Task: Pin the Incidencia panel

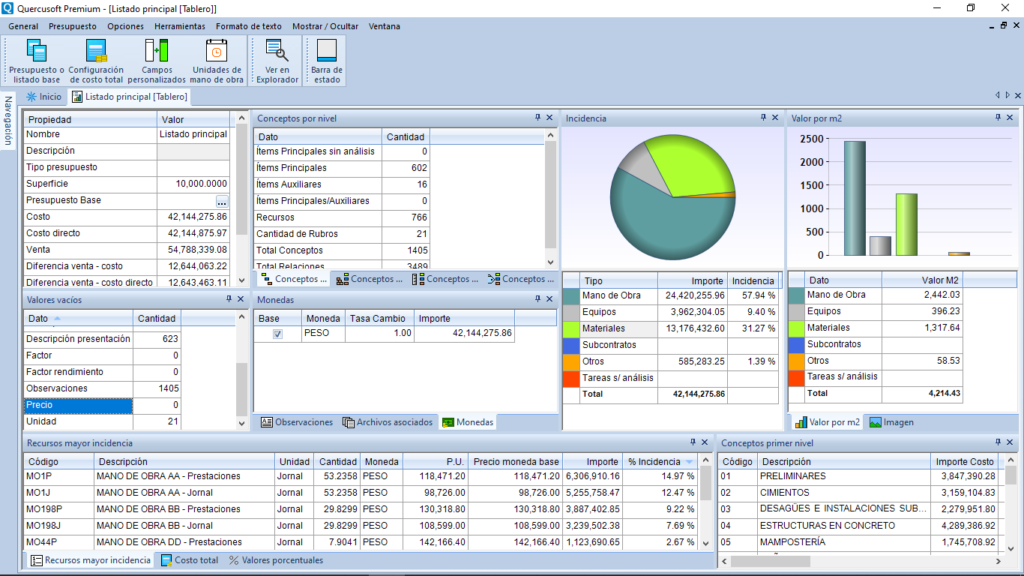Action: point(763,118)
